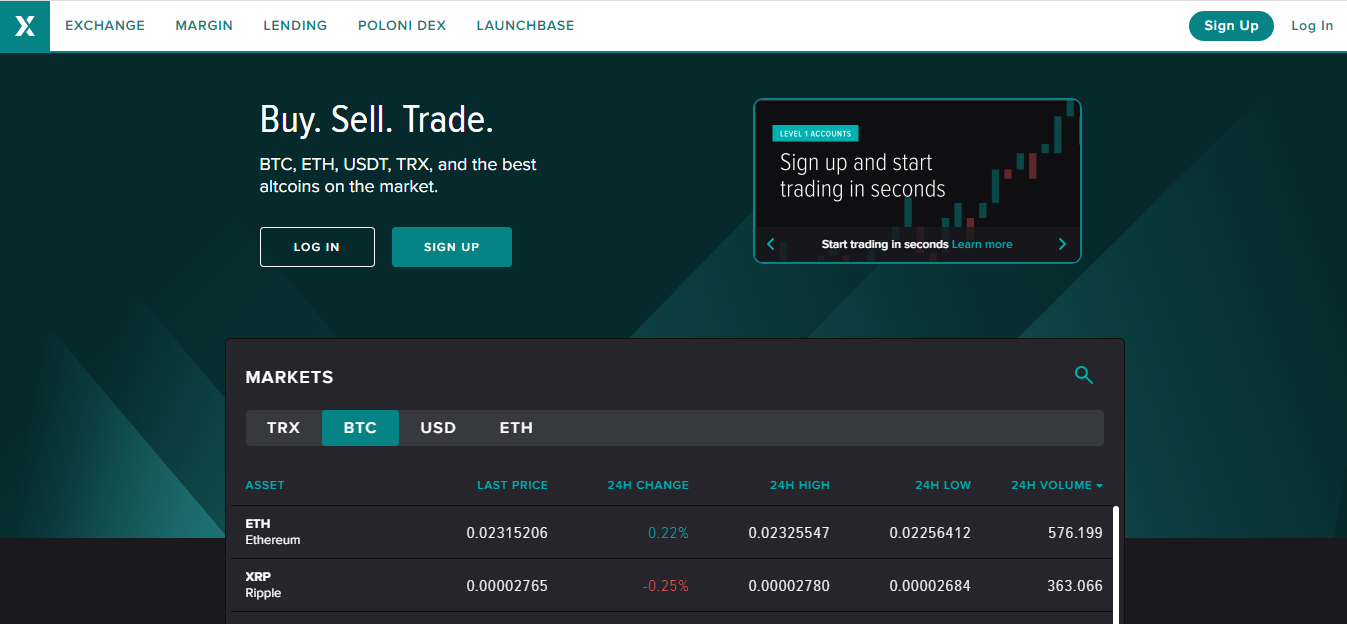
Task: Go to previous banner slide arrow
Action: click(x=771, y=244)
